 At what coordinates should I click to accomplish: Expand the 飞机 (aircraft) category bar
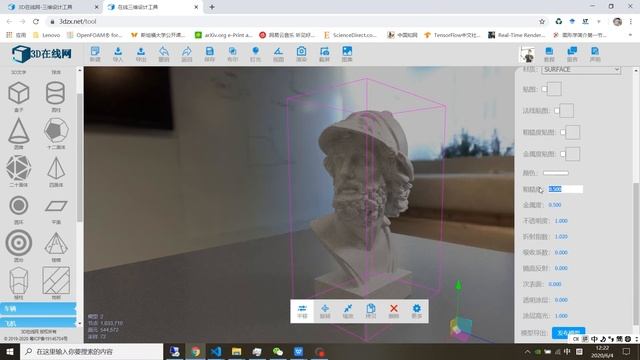[38, 323]
